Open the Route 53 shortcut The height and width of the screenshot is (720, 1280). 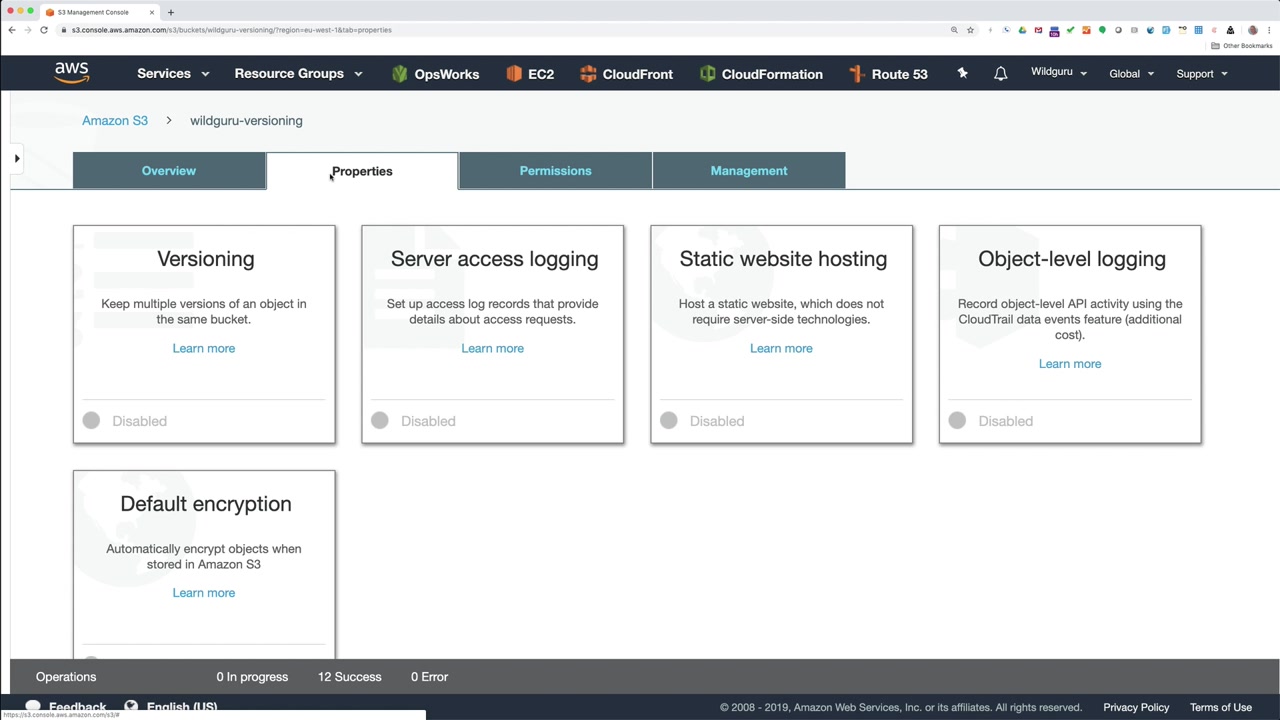pyautogui.click(x=888, y=74)
